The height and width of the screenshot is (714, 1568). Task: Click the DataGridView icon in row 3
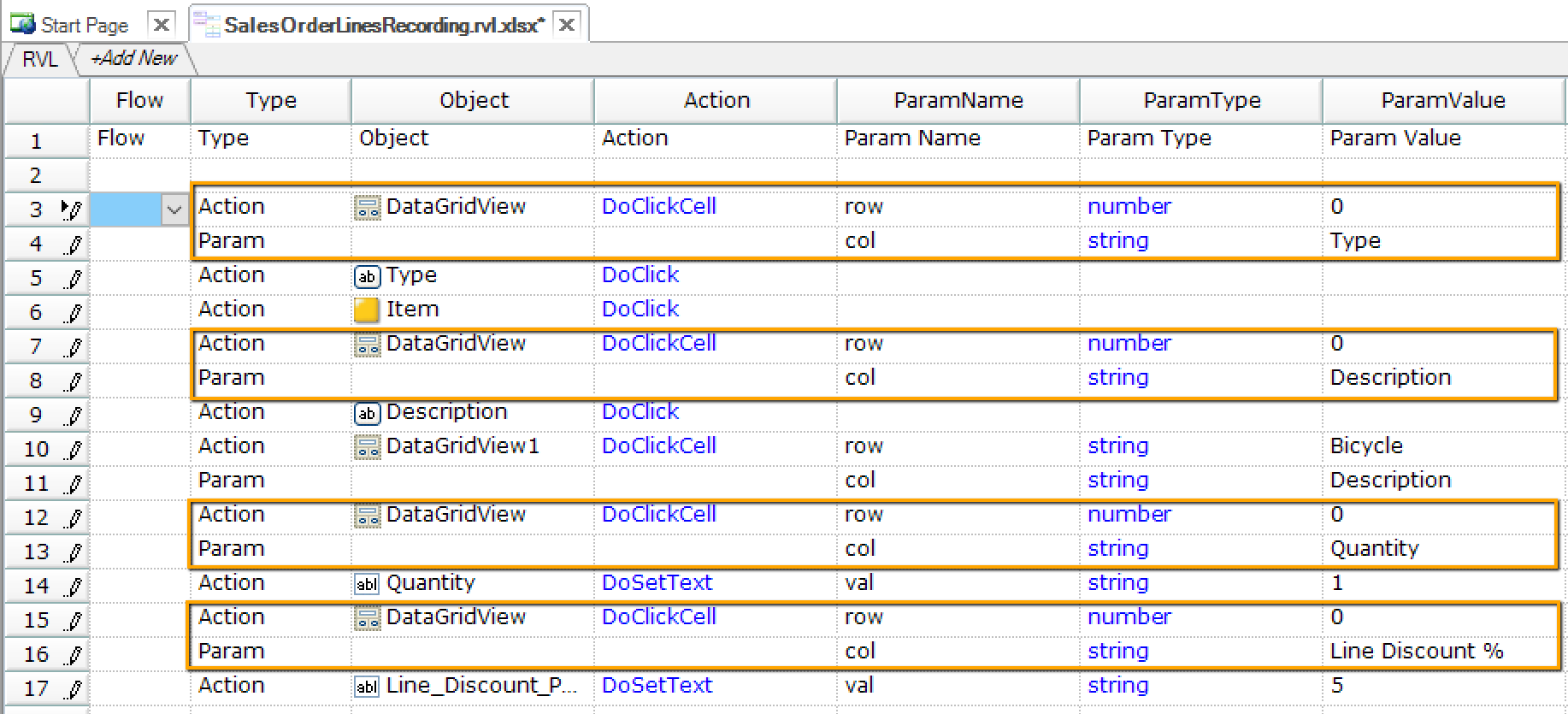pyautogui.click(x=367, y=208)
